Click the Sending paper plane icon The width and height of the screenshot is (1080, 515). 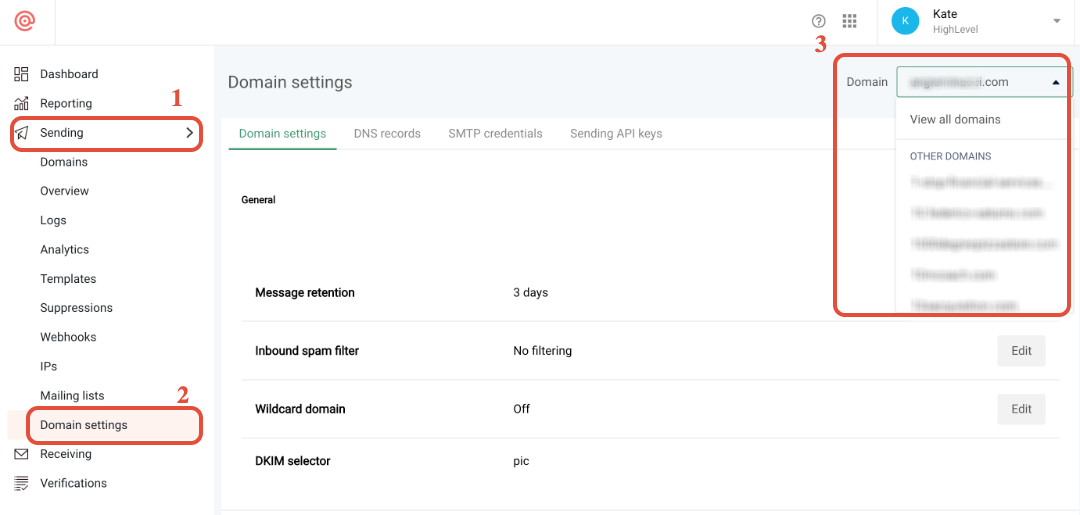coord(21,133)
